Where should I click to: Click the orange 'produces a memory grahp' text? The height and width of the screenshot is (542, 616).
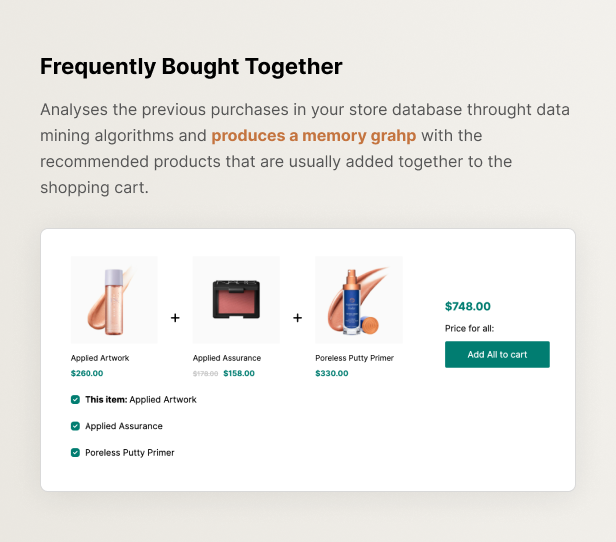pyautogui.click(x=314, y=136)
